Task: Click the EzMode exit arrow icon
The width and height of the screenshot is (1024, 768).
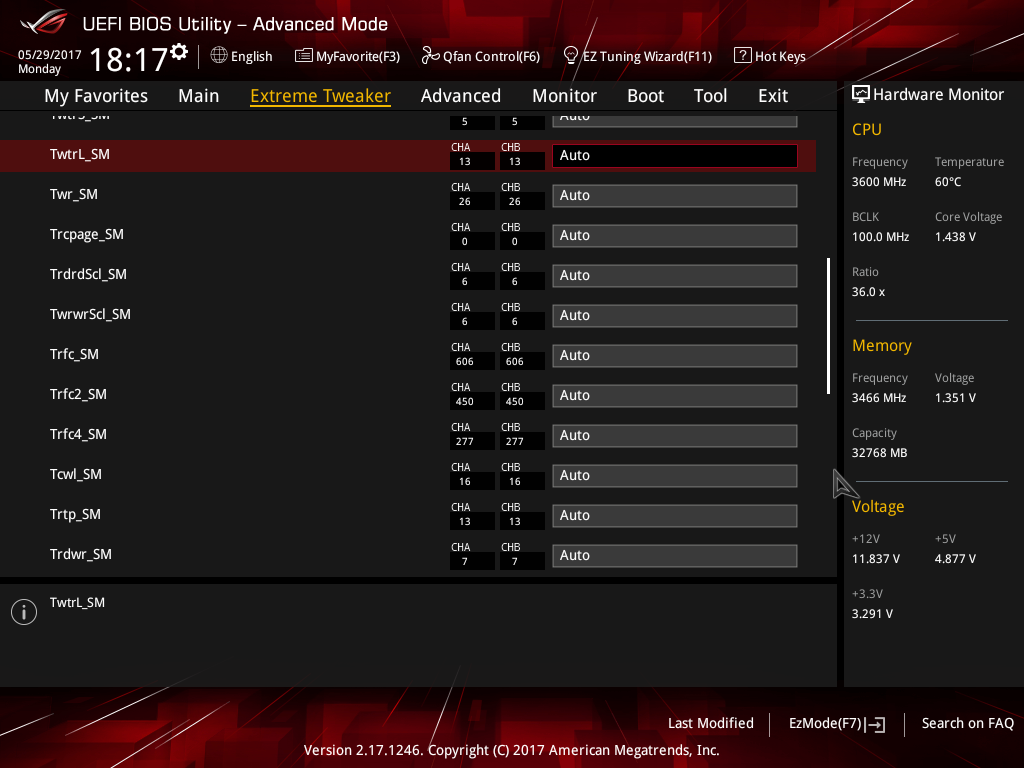Action: click(876, 724)
